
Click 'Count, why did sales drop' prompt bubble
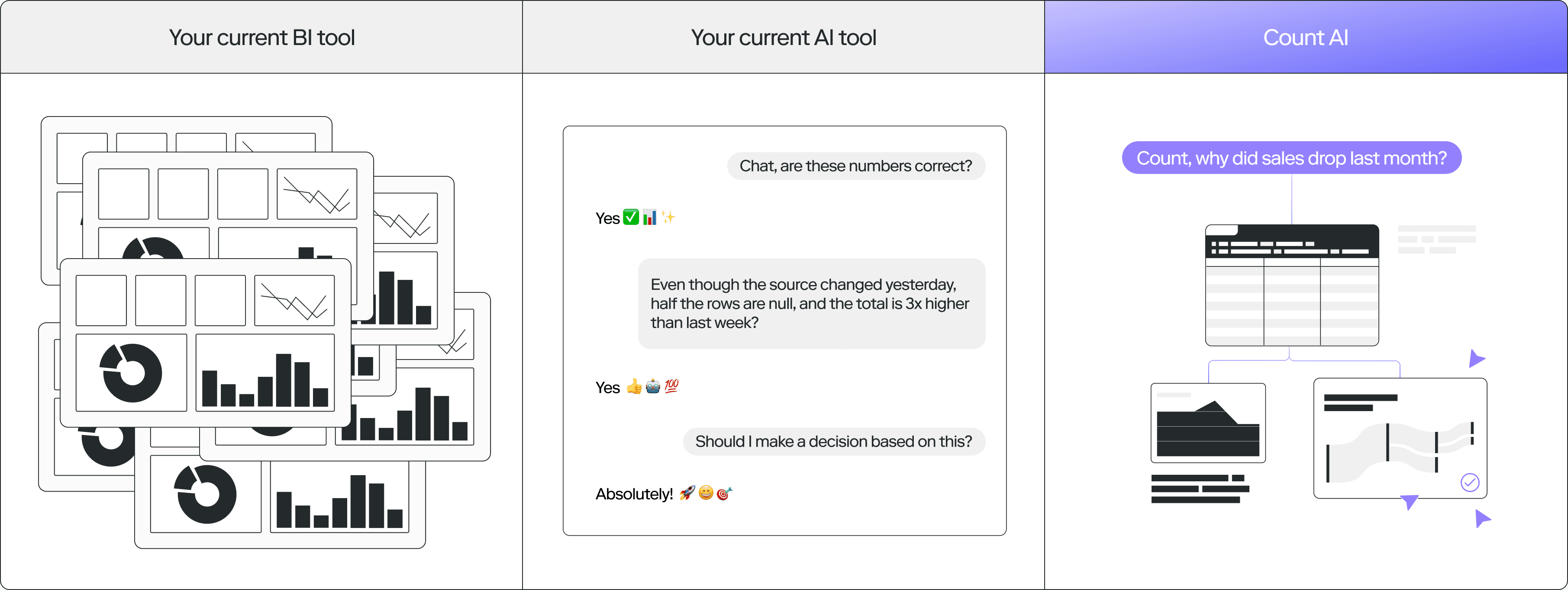coord(1291,158)
